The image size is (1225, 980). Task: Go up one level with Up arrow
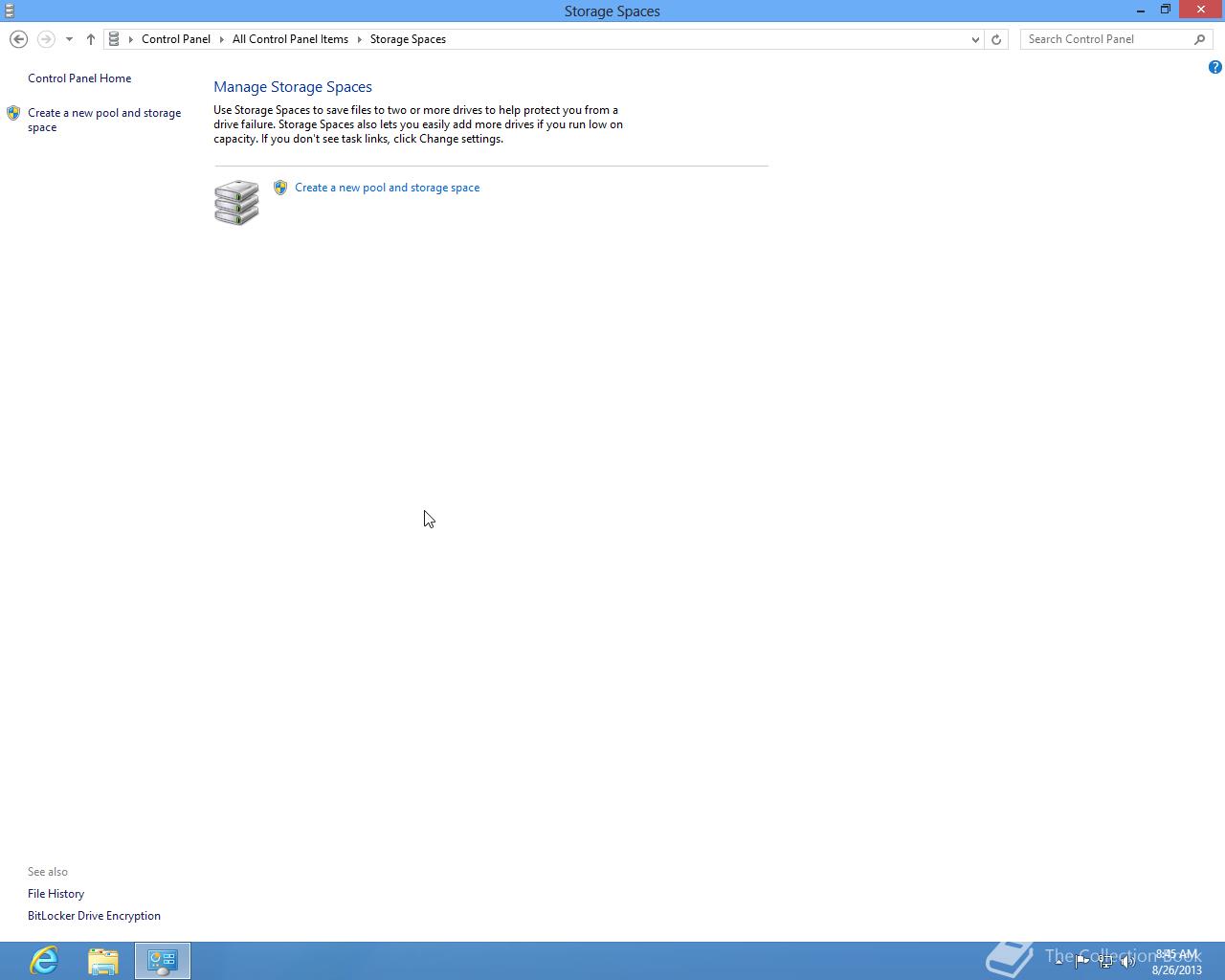coord(91,39)
